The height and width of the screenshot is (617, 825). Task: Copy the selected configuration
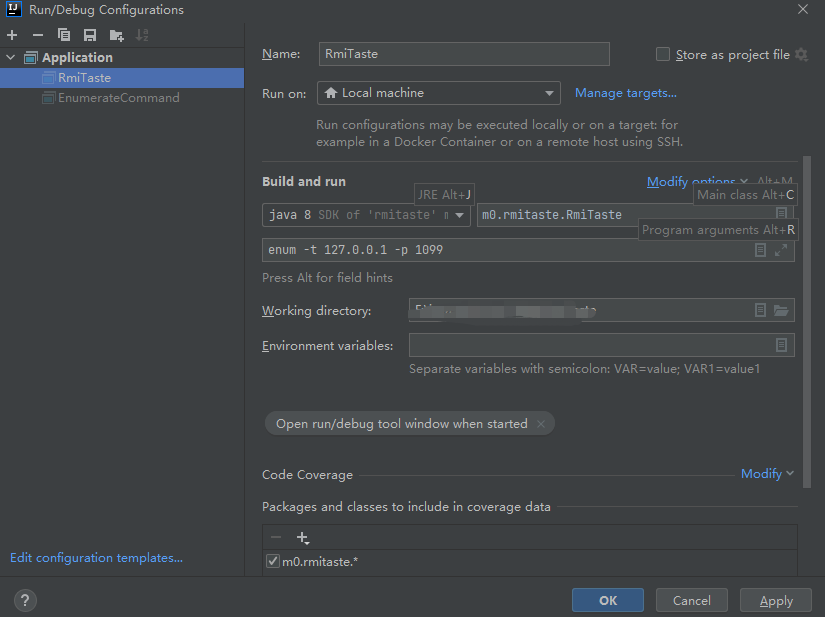(x=64, y=35)
